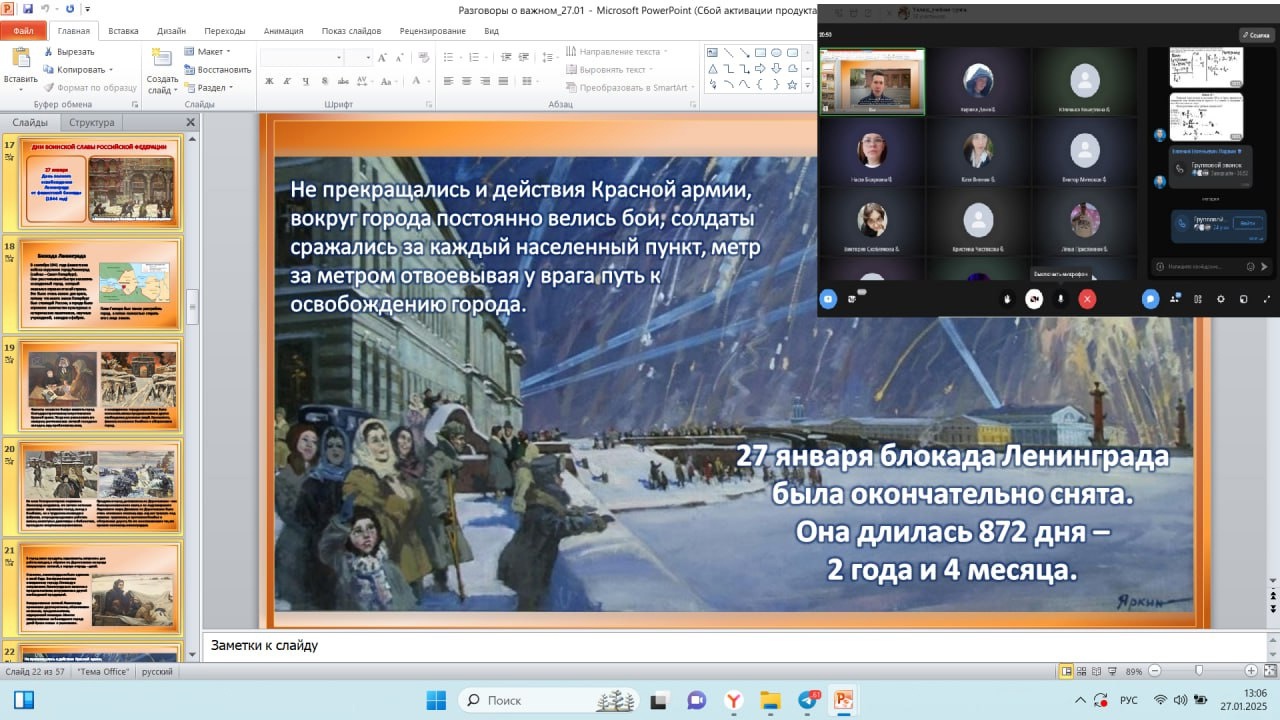Create a new slide with Создать слайд
This screenshot has width=1280, height=720.
tap(162, 69)
